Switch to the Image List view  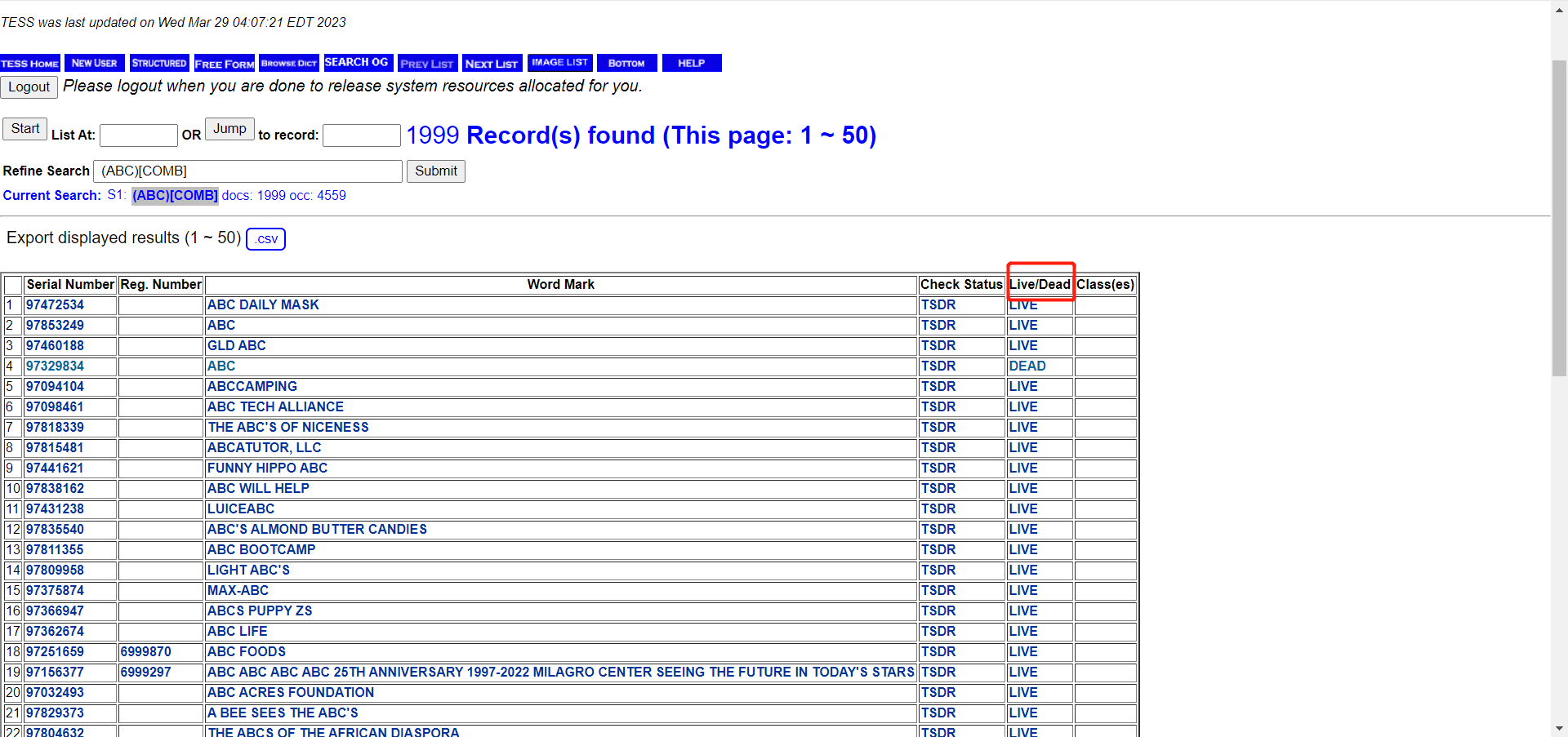point(559,63)
